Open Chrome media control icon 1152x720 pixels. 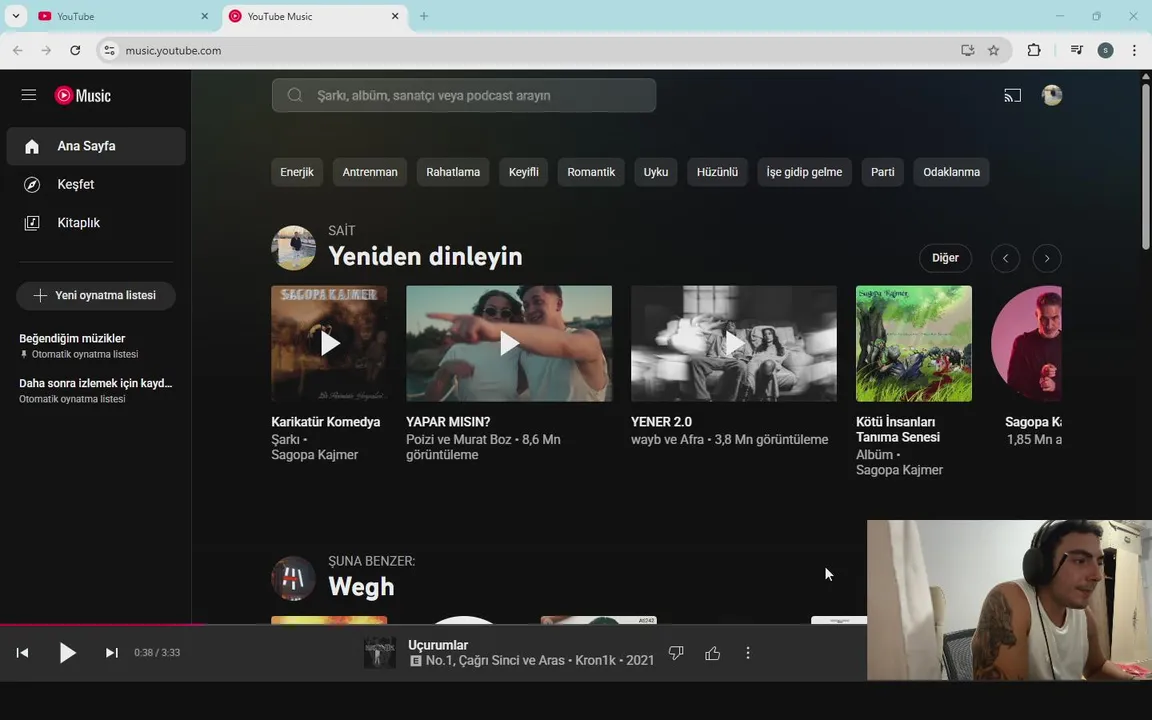click(1076, 50)
